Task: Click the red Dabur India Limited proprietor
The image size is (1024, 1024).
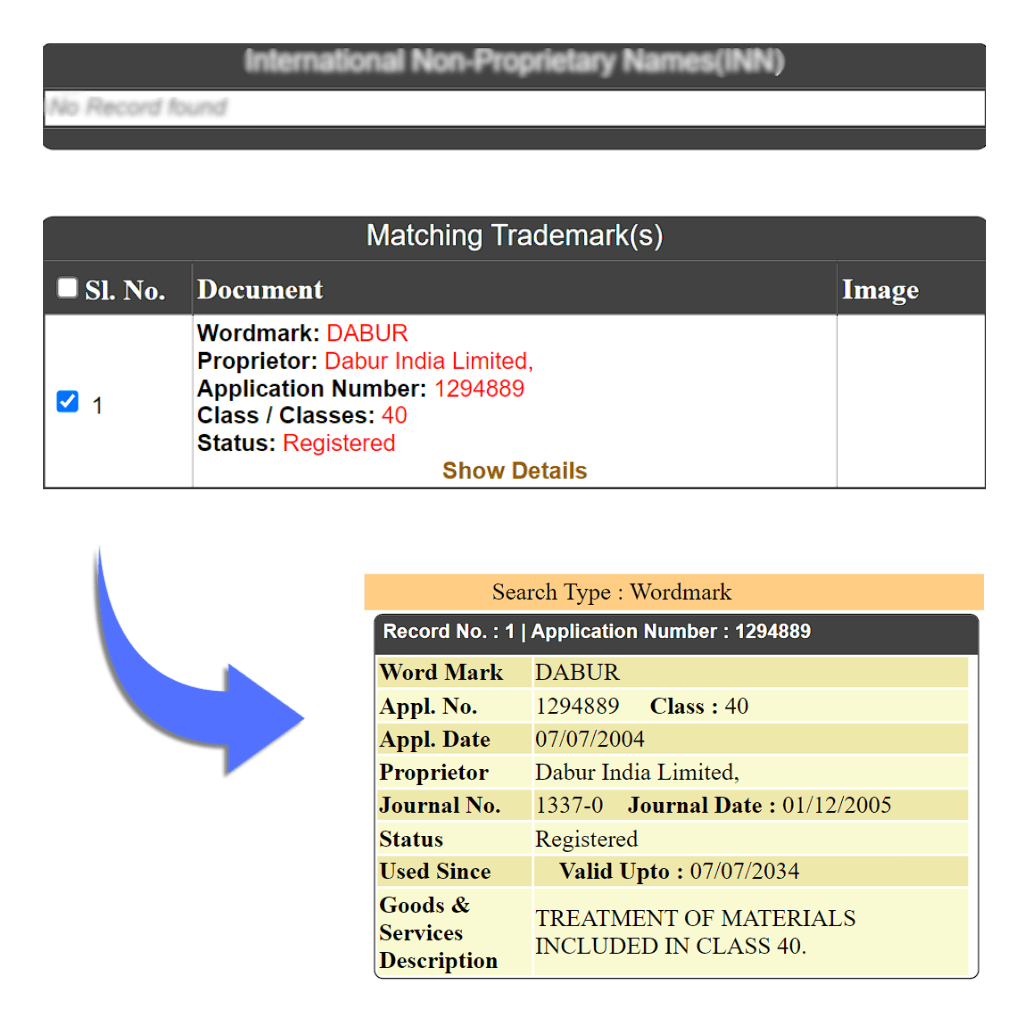Action: (429, 361)
